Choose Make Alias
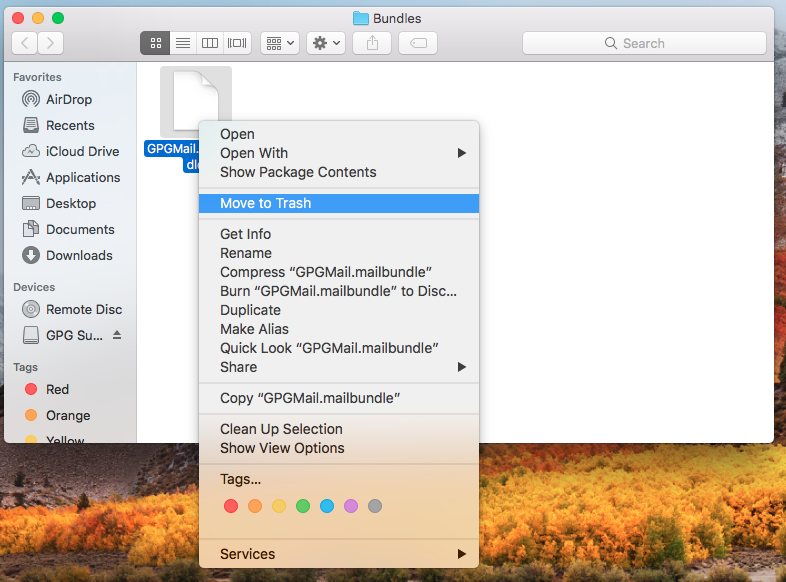This screenshot has height=582, width=786. tap(339, 329)
